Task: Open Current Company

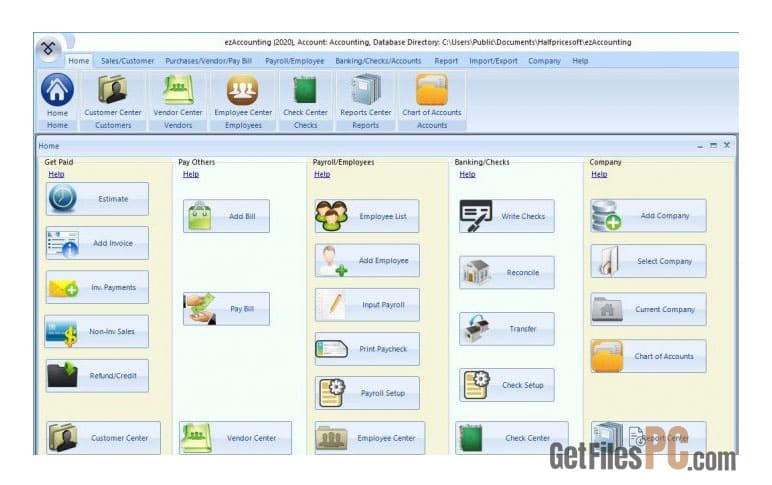Action: [648, 309]
